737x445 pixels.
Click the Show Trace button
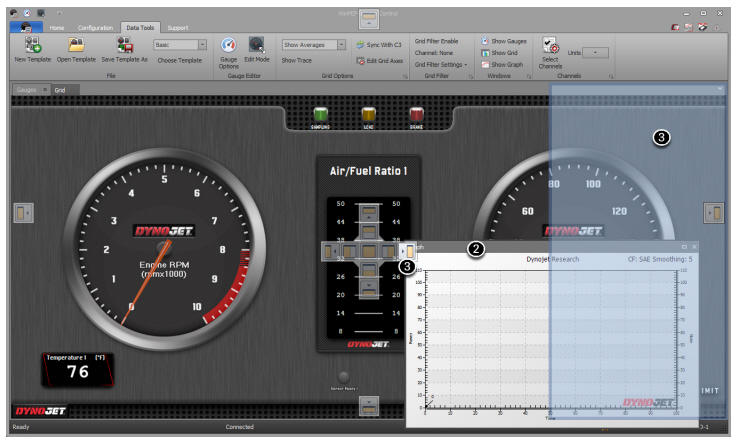pyautogui.click(x=296, y=61)
